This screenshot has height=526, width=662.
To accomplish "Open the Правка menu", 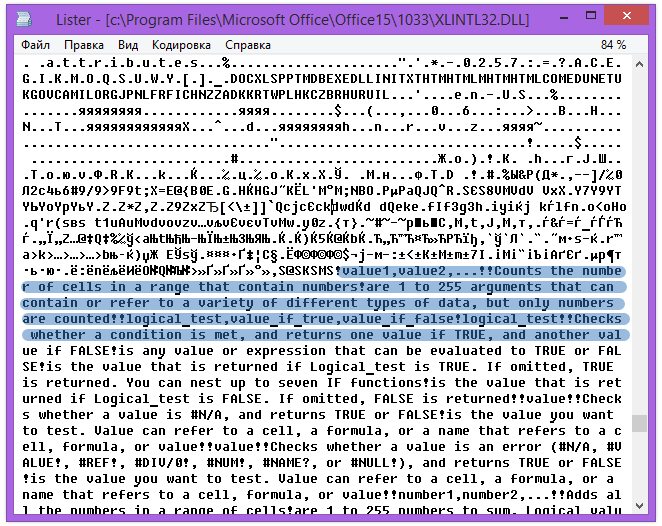I will (x=84, y=45).
